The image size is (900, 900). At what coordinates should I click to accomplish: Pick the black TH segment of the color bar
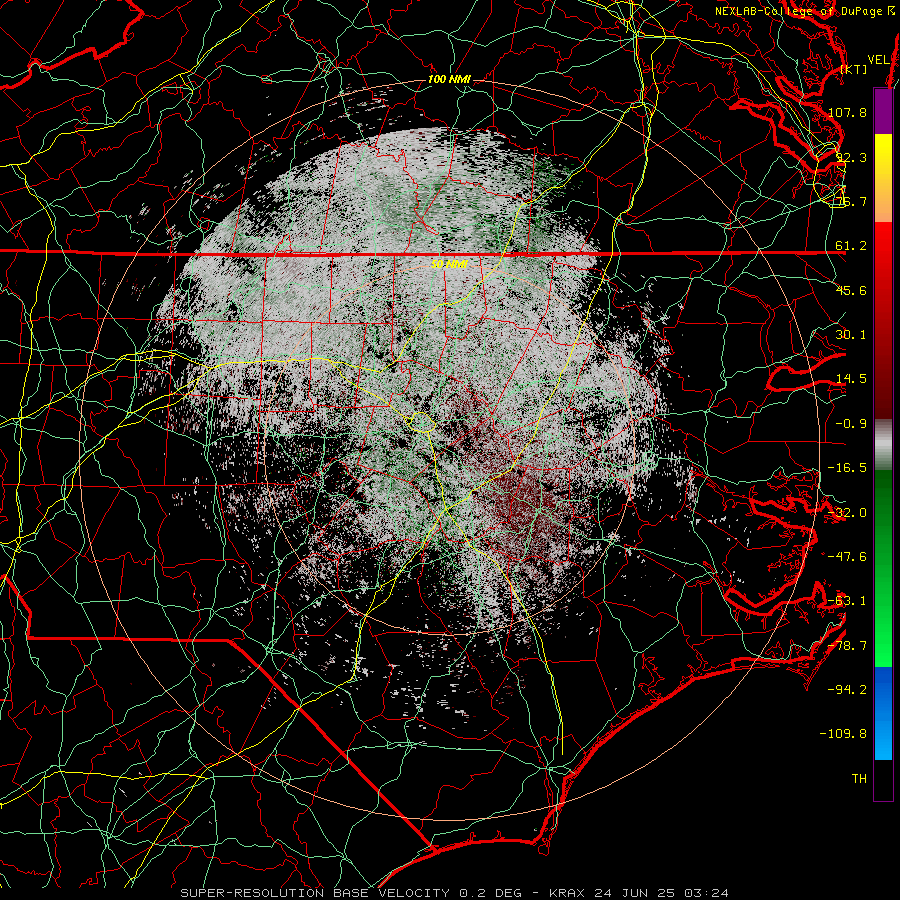[x=883, y=779]
